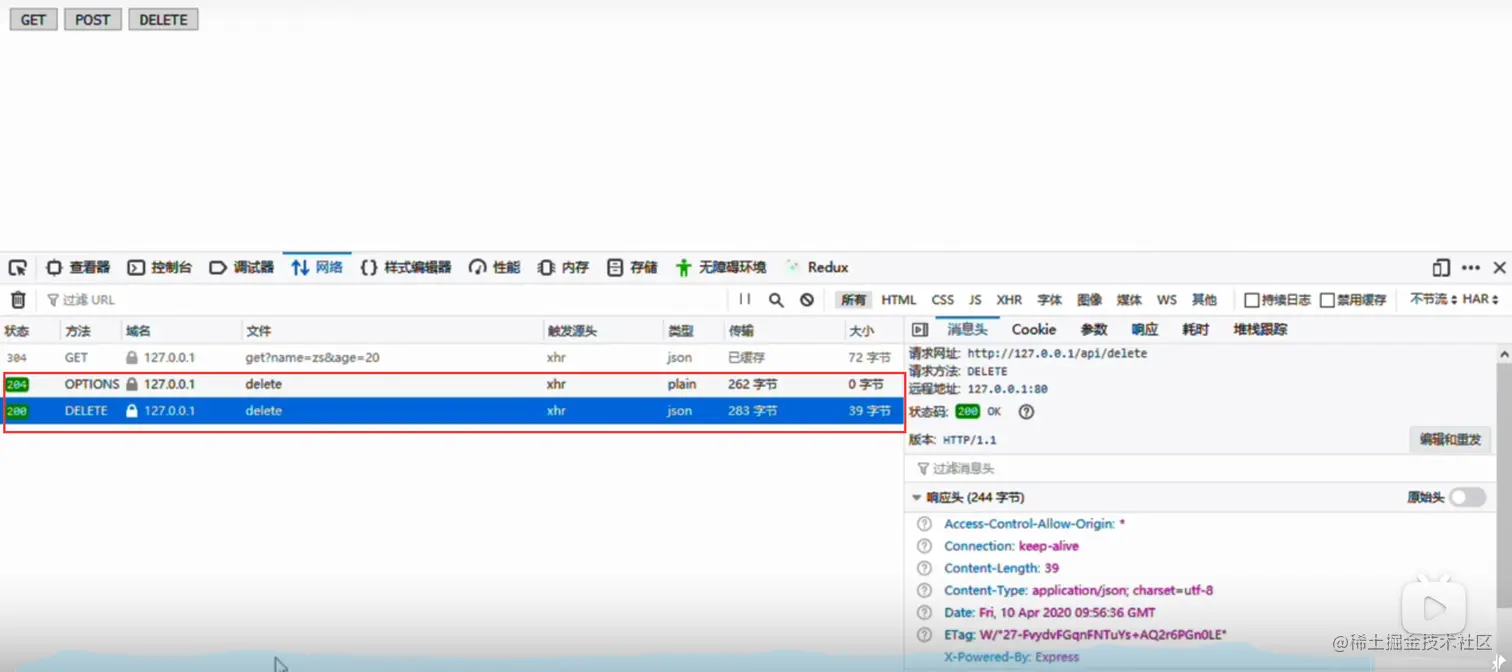This screenshot has width=1512, height=672.
Task: Open the 无障碍环境 accessibility tab
Action: (x=721, y=268)
